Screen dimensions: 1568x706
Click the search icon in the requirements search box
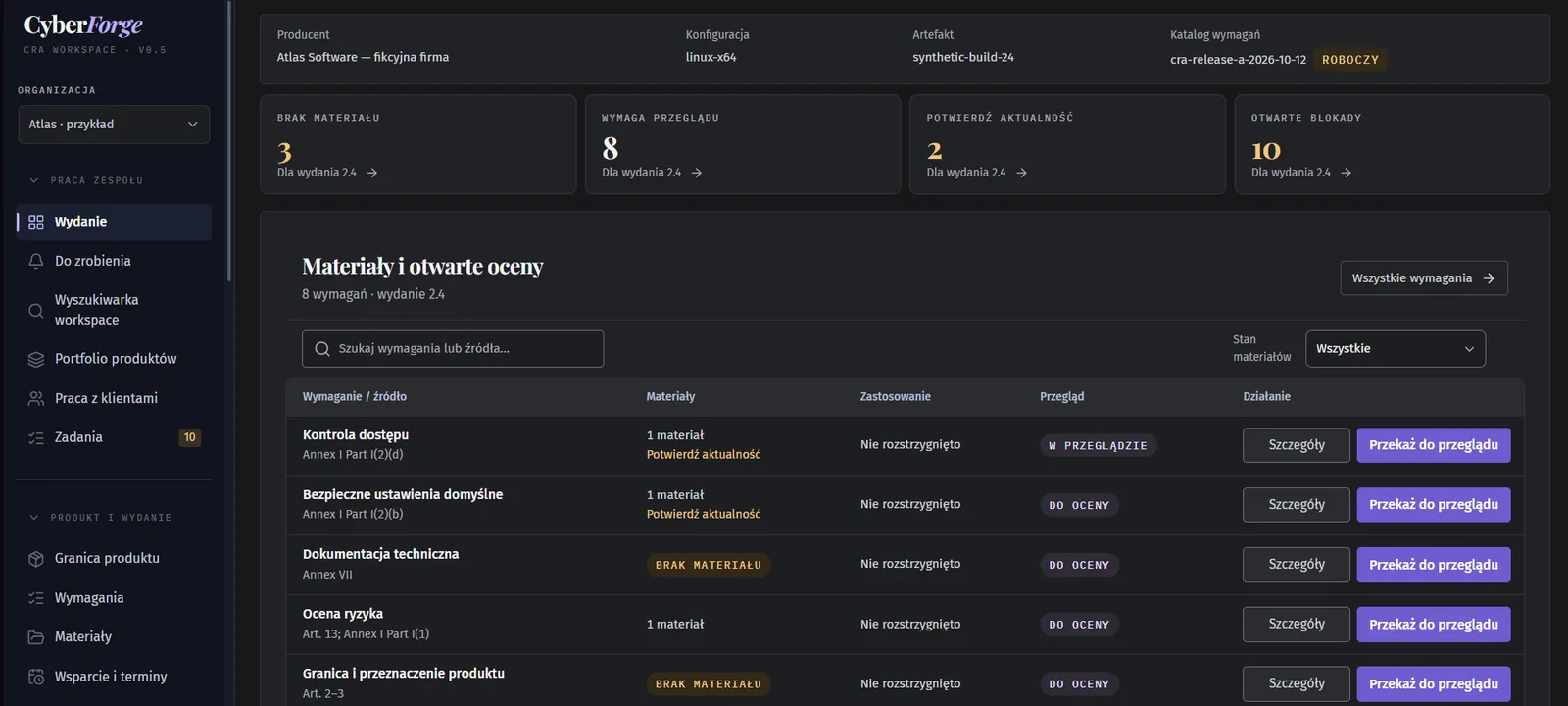tap(322, 349)
